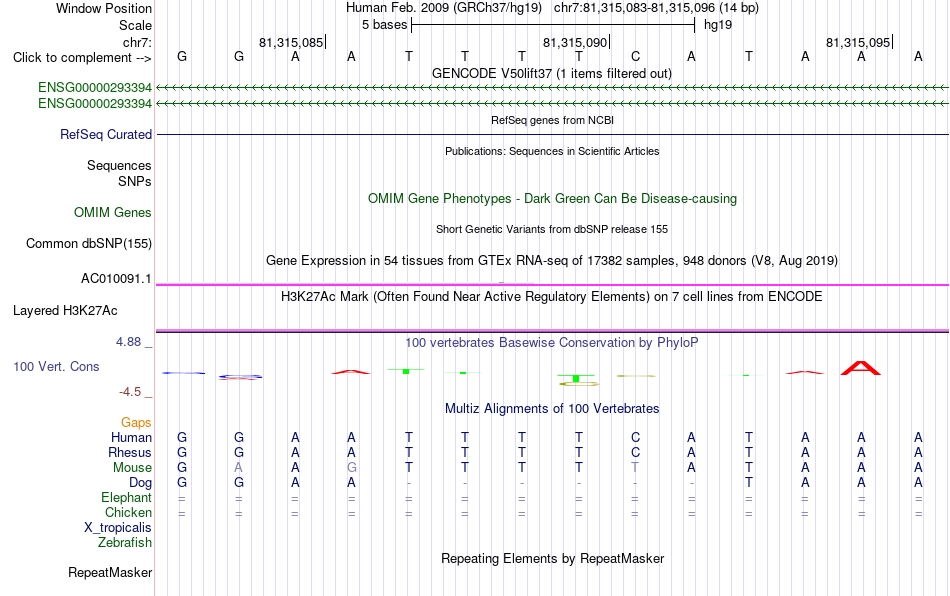Click the RepeatMasker track label
The width and height of the screenshot is (950, 596).
point(110,572)
